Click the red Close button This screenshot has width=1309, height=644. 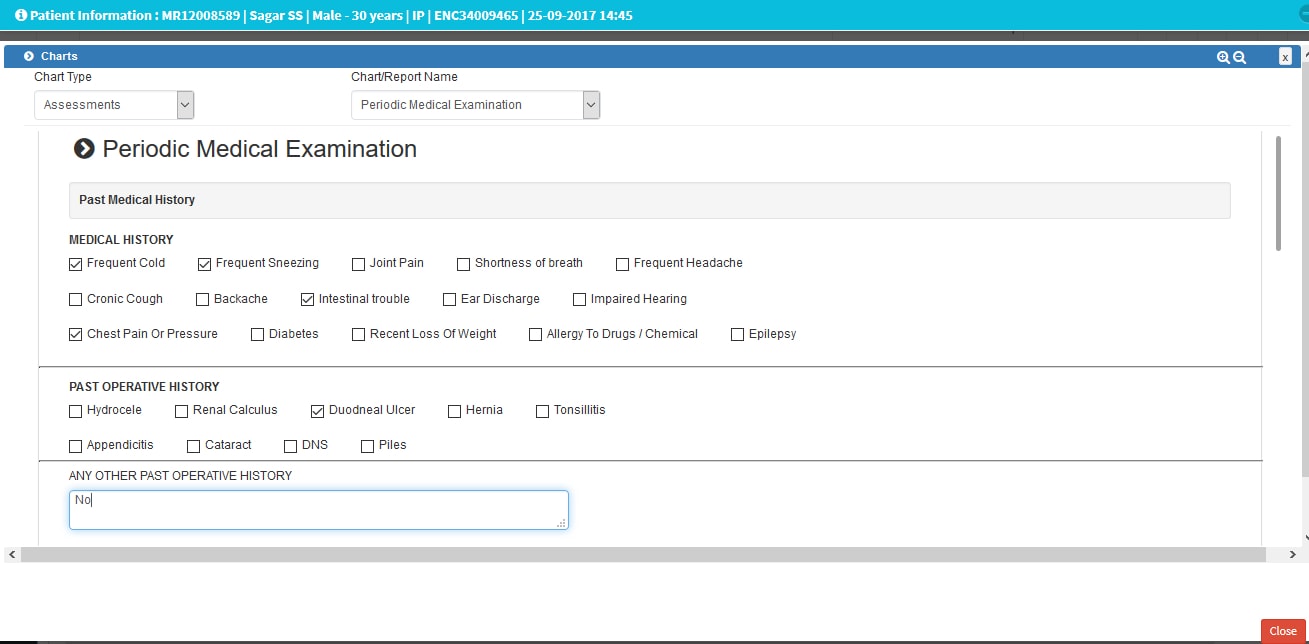[1282, 631]
